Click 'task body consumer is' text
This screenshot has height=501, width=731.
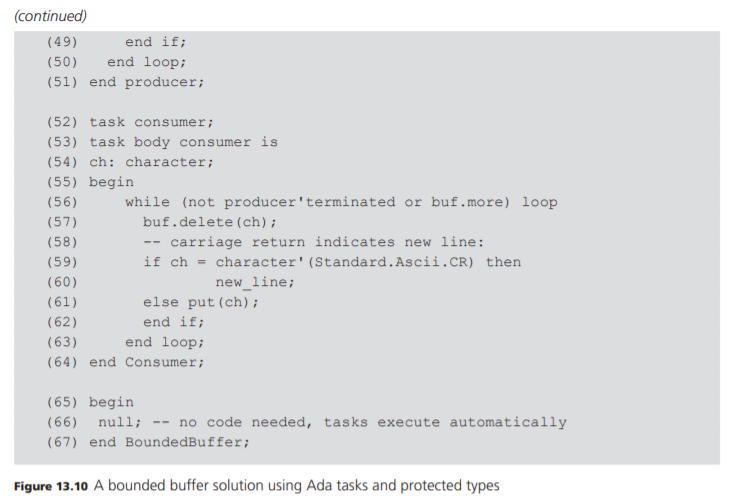(183, 142)
